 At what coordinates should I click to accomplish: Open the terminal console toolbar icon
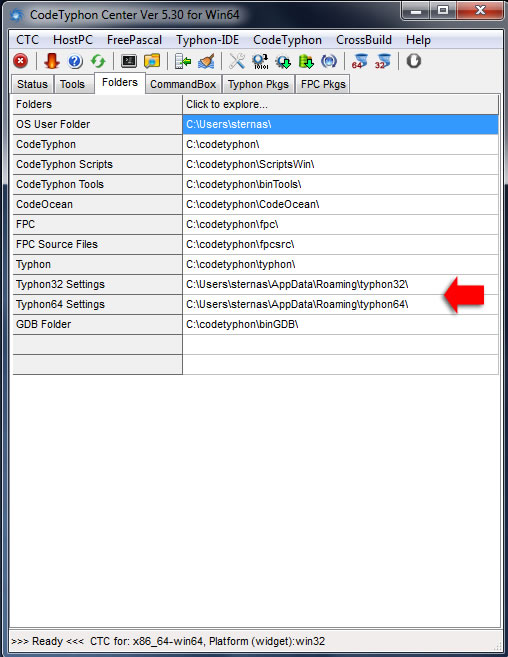pos(129,61)
